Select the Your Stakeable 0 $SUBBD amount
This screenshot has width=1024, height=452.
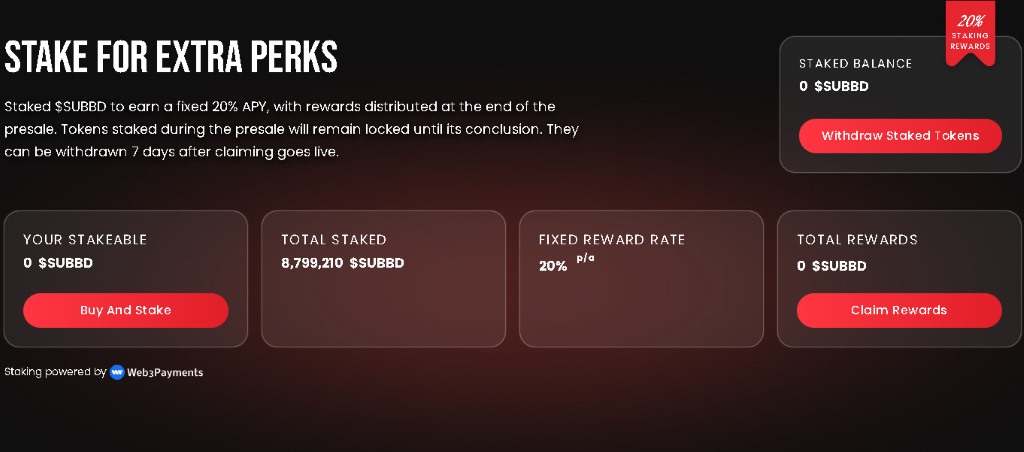point(58,263)
